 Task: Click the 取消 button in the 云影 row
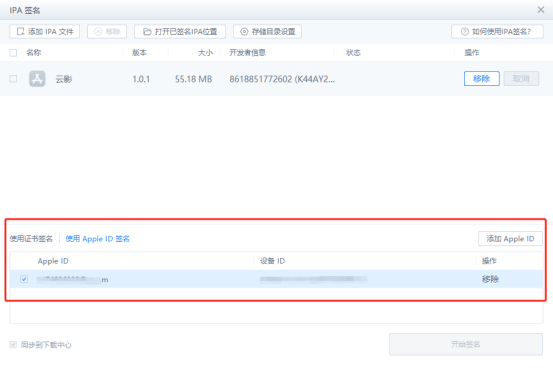pyautogui.click(x=521, y=79)
